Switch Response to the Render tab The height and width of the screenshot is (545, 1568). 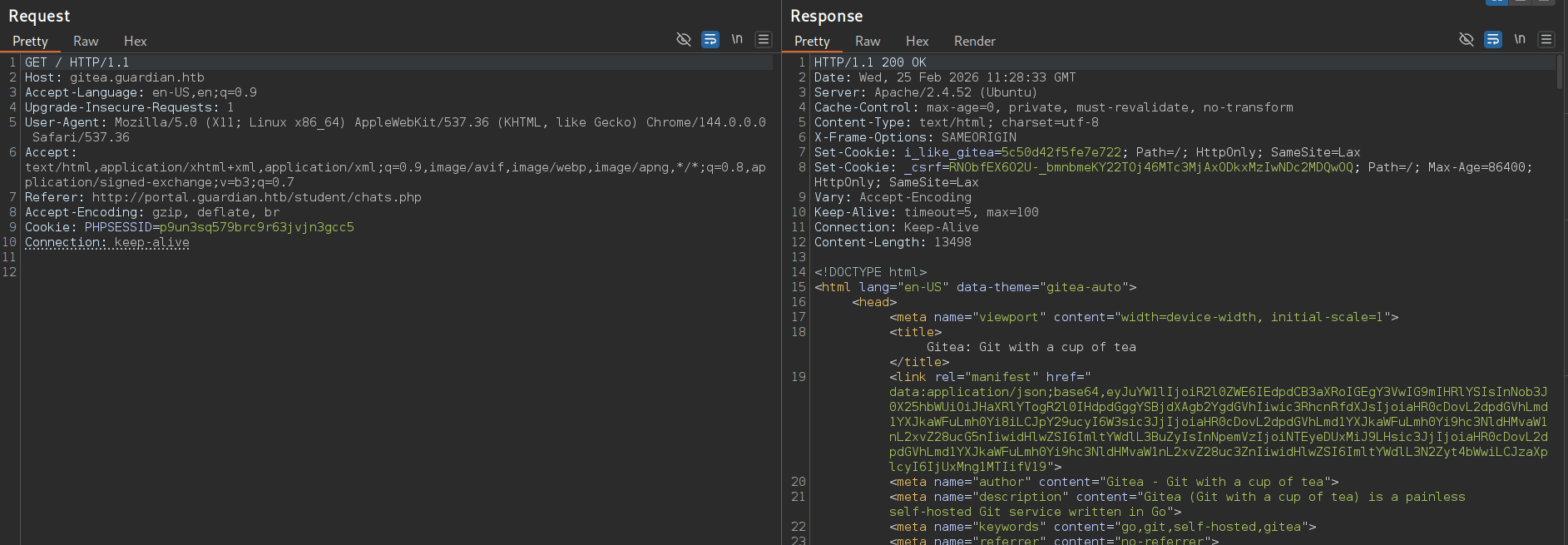(x=974, y=41)
